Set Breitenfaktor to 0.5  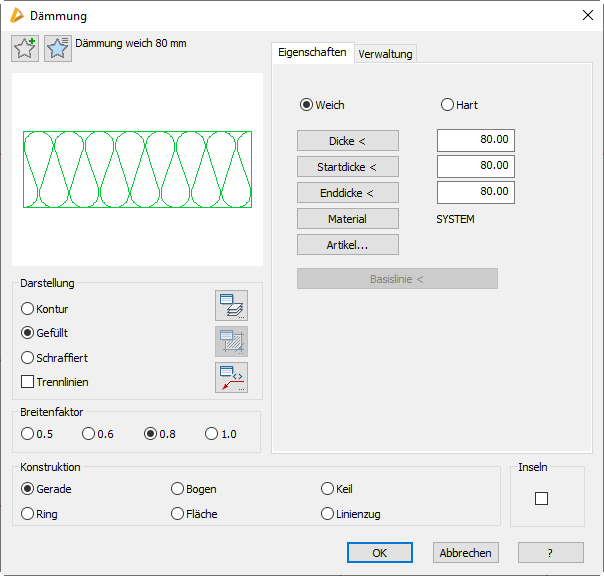coord(28,434)
